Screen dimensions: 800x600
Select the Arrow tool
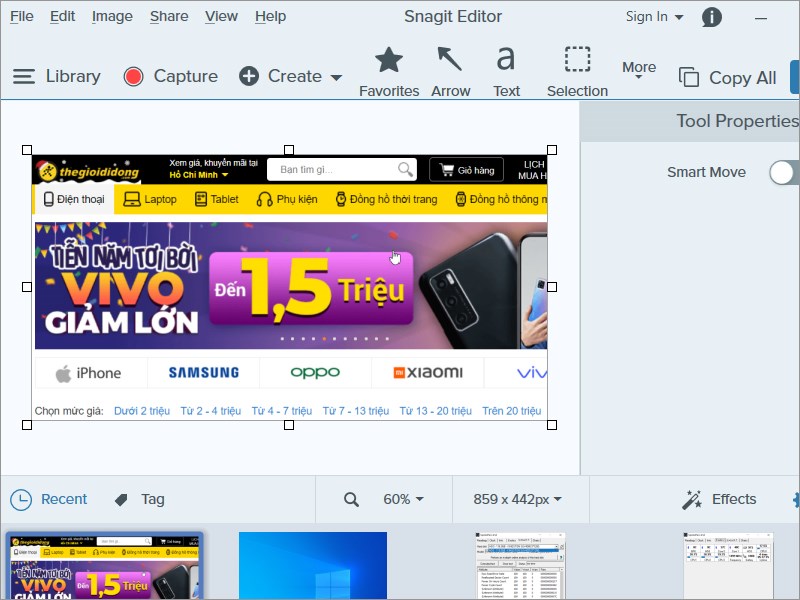coord(451,72)
